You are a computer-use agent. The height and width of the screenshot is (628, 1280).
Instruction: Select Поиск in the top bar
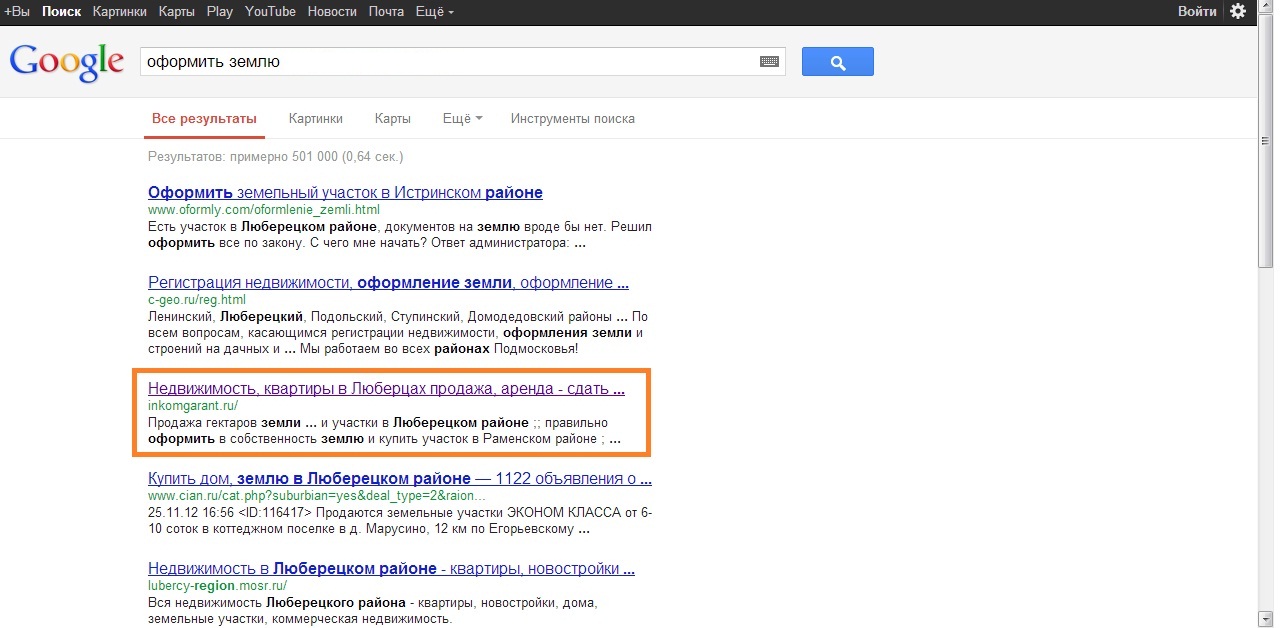click(61, 11)
